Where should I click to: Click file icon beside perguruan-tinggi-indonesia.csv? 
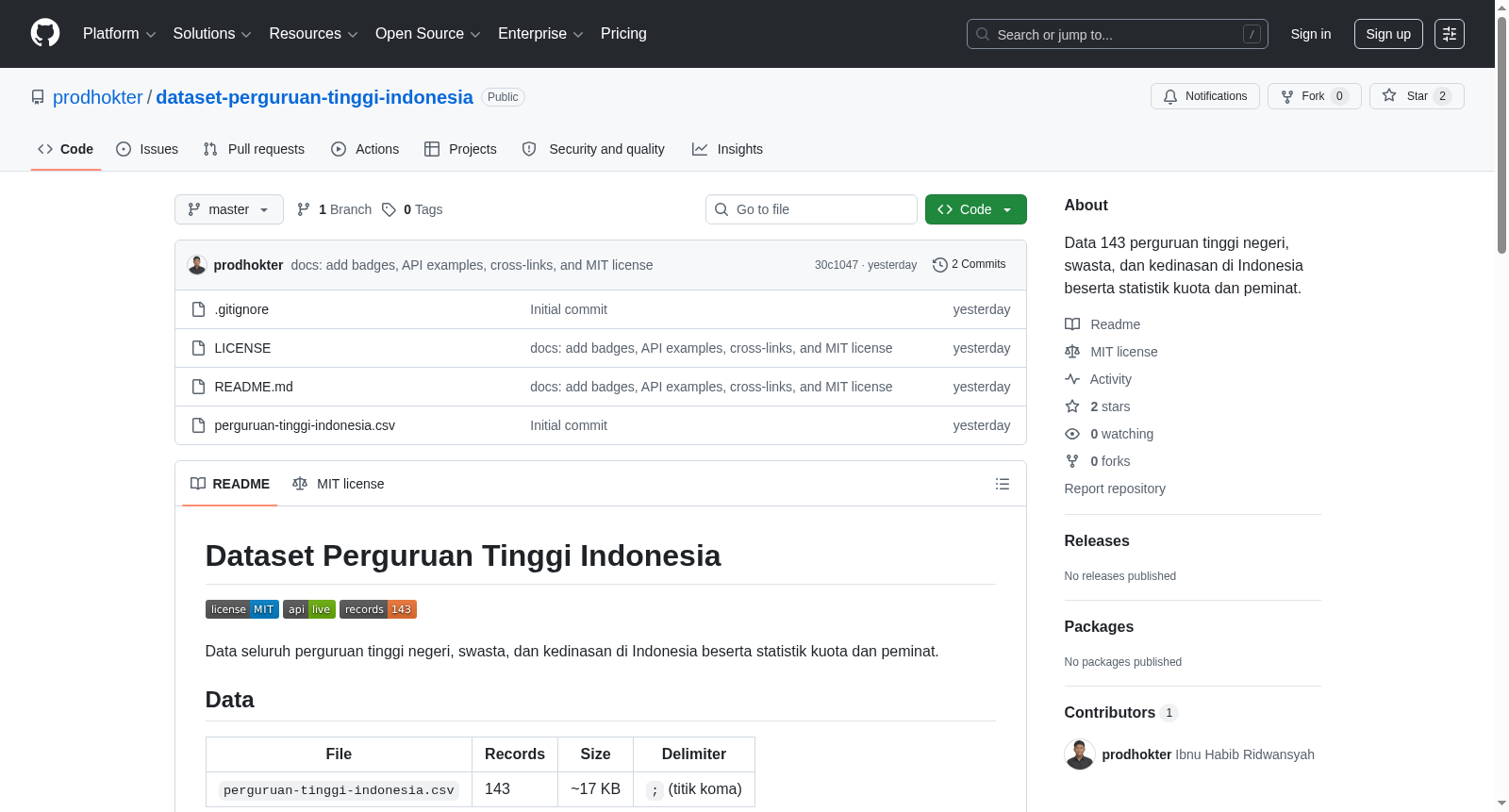pyautogui.click(x=198, y=425)
